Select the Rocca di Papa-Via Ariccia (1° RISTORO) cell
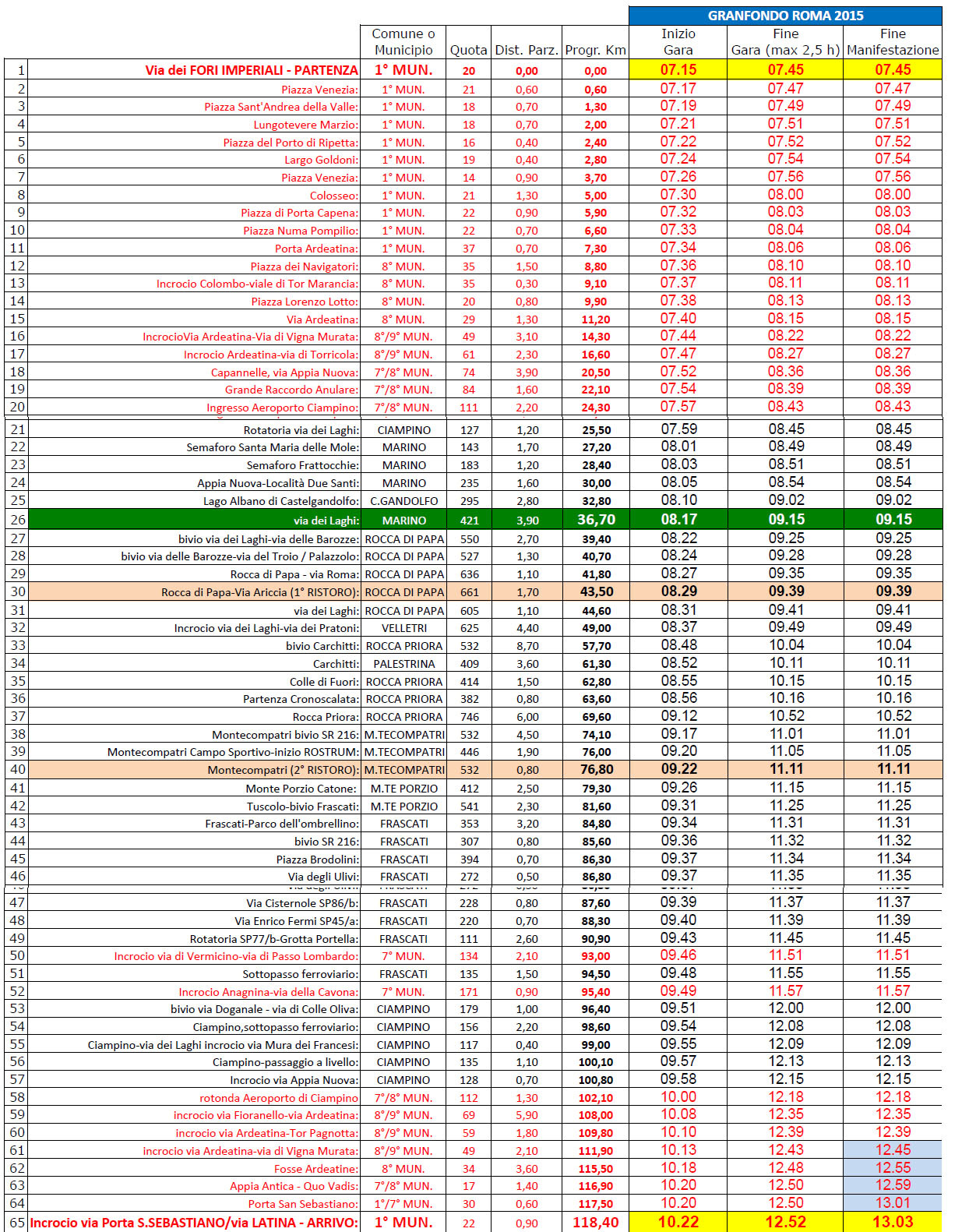 pyautogui.click(x=260, y=592)
